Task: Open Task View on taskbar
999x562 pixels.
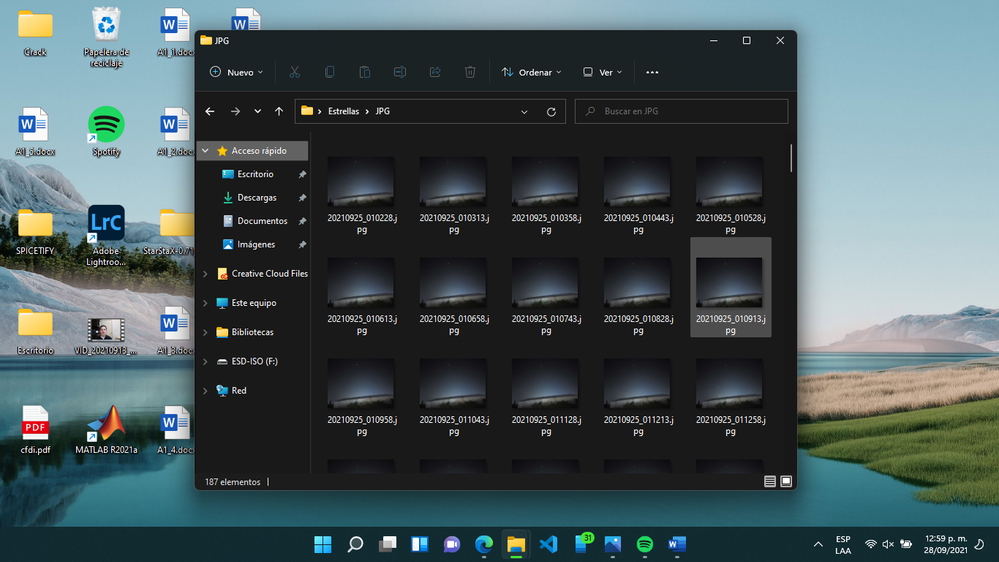Action: point(387,544)
